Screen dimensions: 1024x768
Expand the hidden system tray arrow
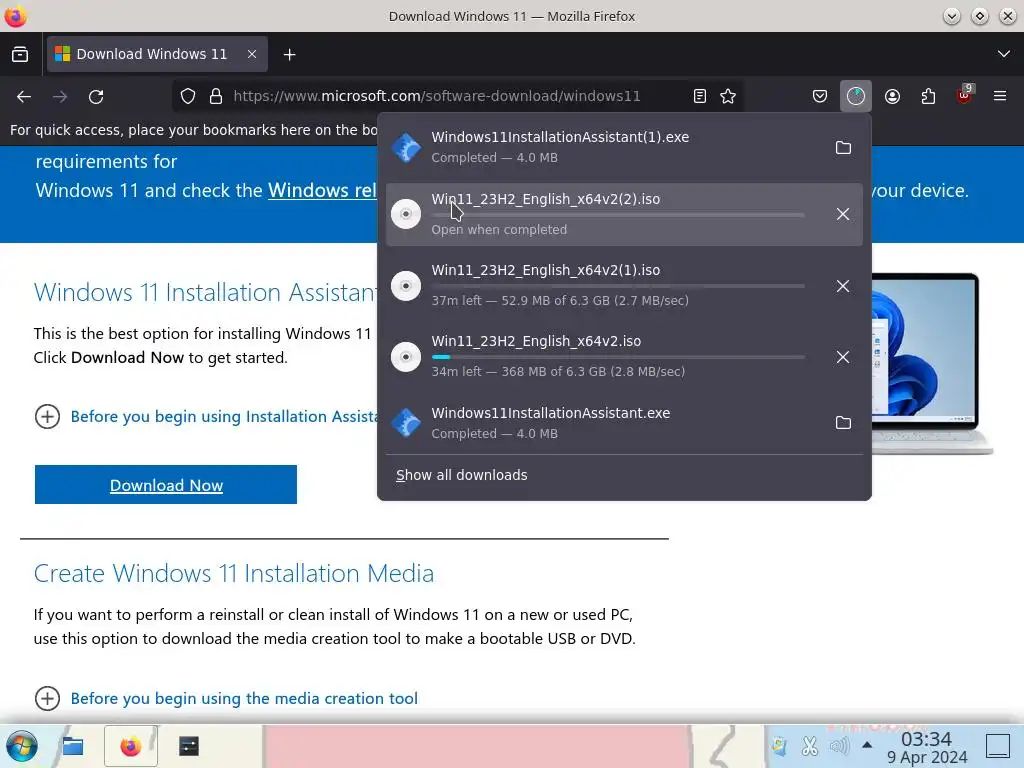(867, 745)
